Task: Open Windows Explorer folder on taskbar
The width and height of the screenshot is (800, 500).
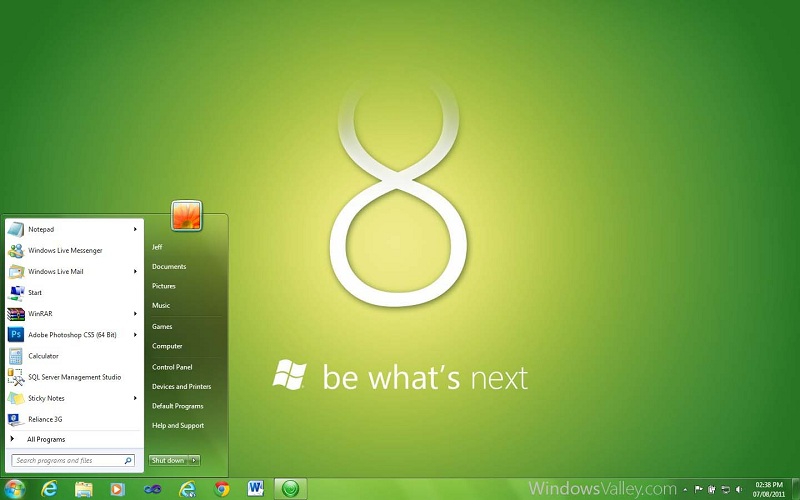Action: point(84,489)
